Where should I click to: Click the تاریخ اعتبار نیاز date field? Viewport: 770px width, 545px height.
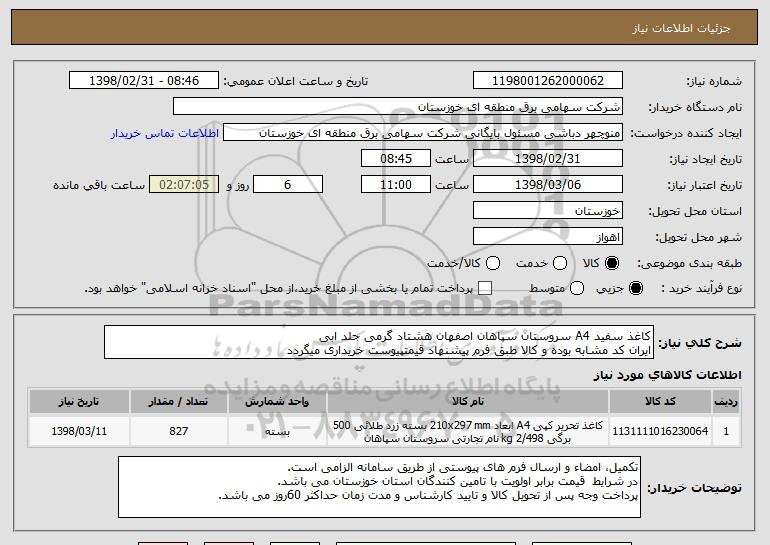(548, 185)
